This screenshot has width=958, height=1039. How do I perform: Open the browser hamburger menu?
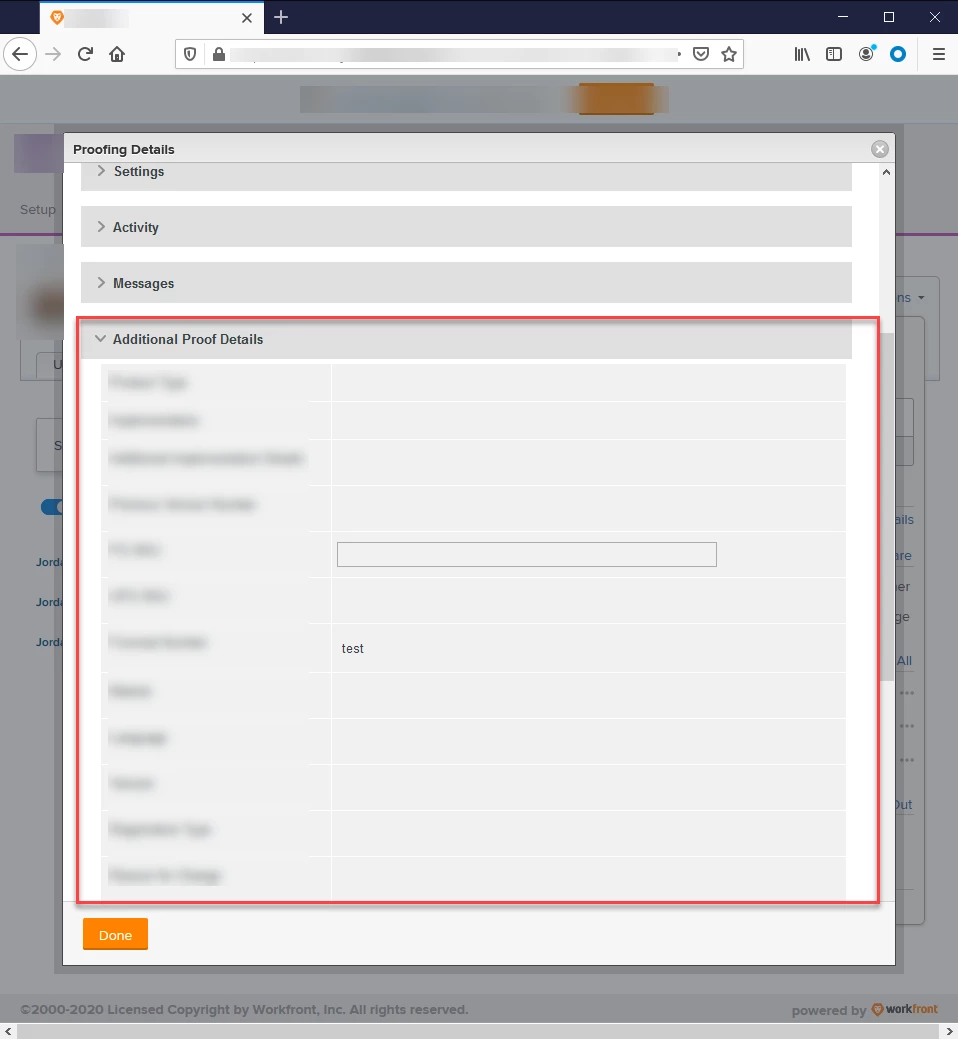pyautogui.click(x=939, y=54)
